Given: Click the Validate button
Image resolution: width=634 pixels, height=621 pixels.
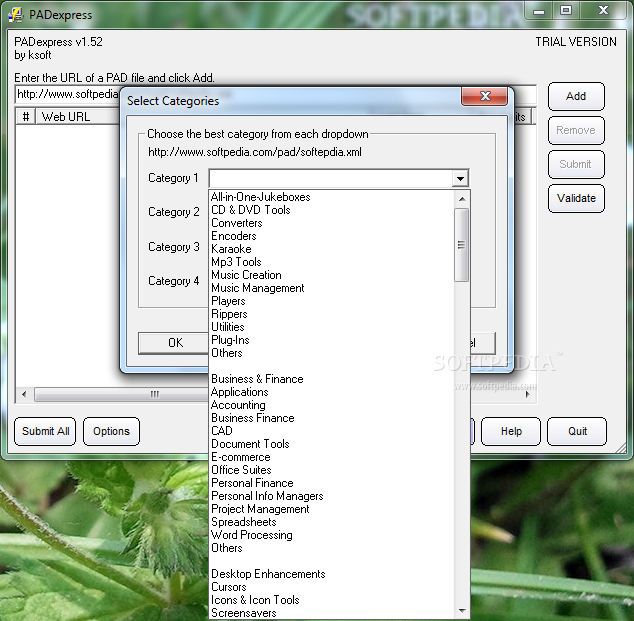Looking at the screenshot, I should click(576, 198).
